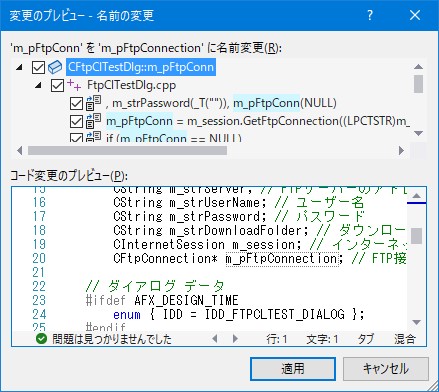Image resolution: width=439 pixels, height=392 pixels.
Task: Toggle checkbox for if (m_pFtpConn == NULL) row
Action: (x=76, y=138)
